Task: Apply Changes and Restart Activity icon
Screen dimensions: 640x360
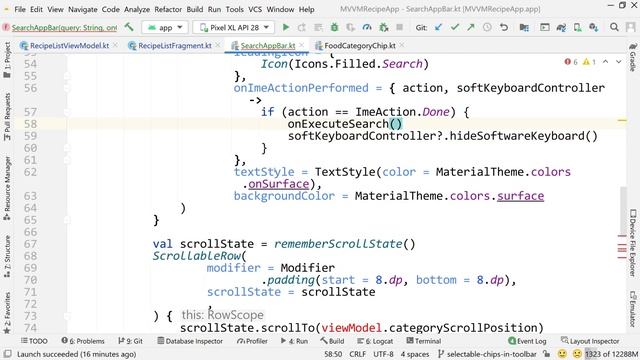Action: [302, 27]
